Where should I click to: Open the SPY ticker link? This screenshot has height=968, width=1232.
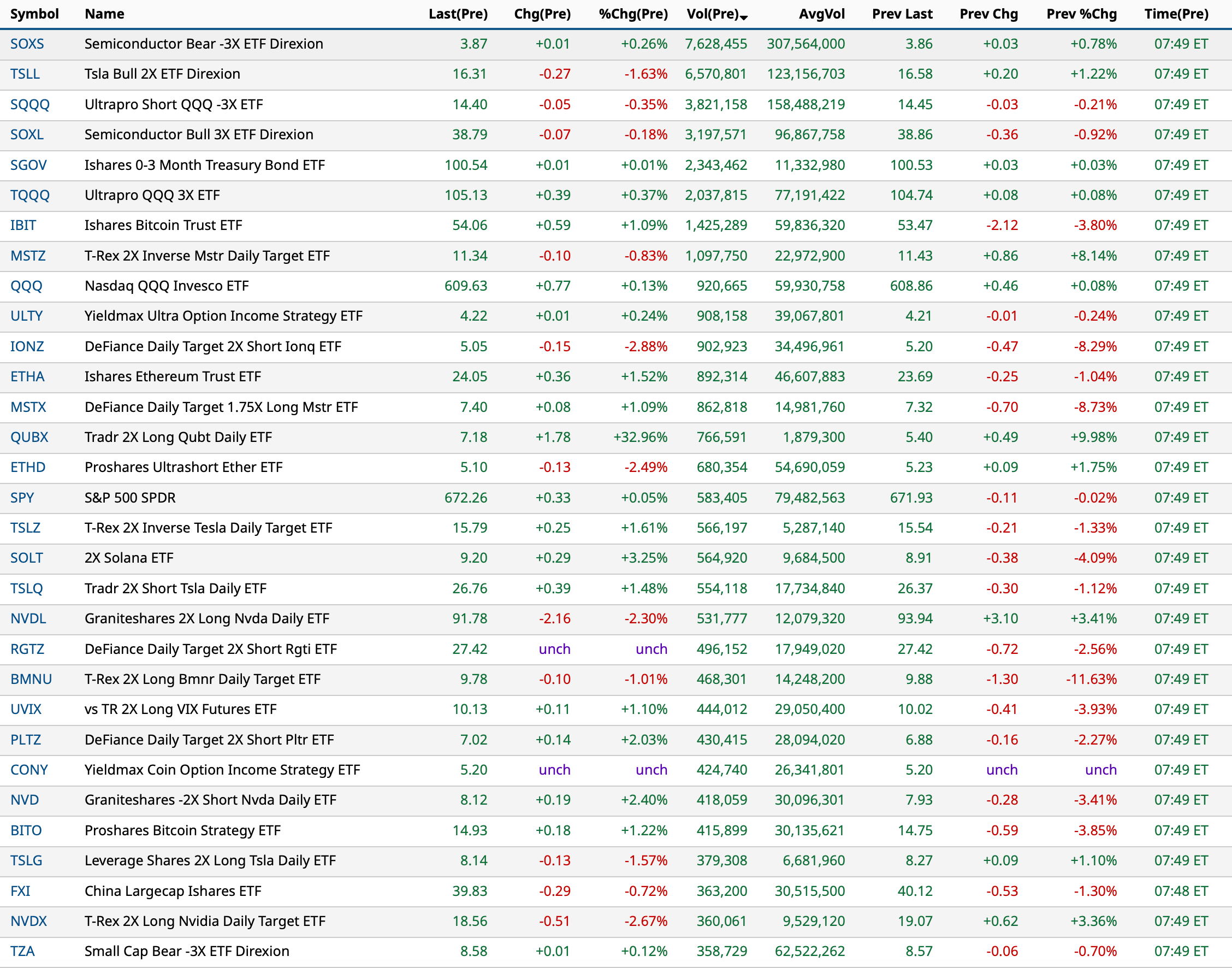point(22,498)
